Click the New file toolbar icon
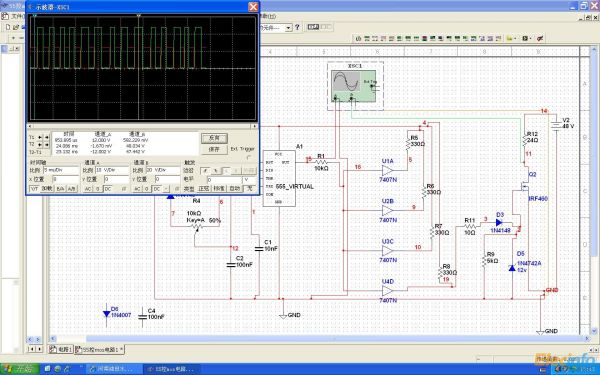 (8, 27)
